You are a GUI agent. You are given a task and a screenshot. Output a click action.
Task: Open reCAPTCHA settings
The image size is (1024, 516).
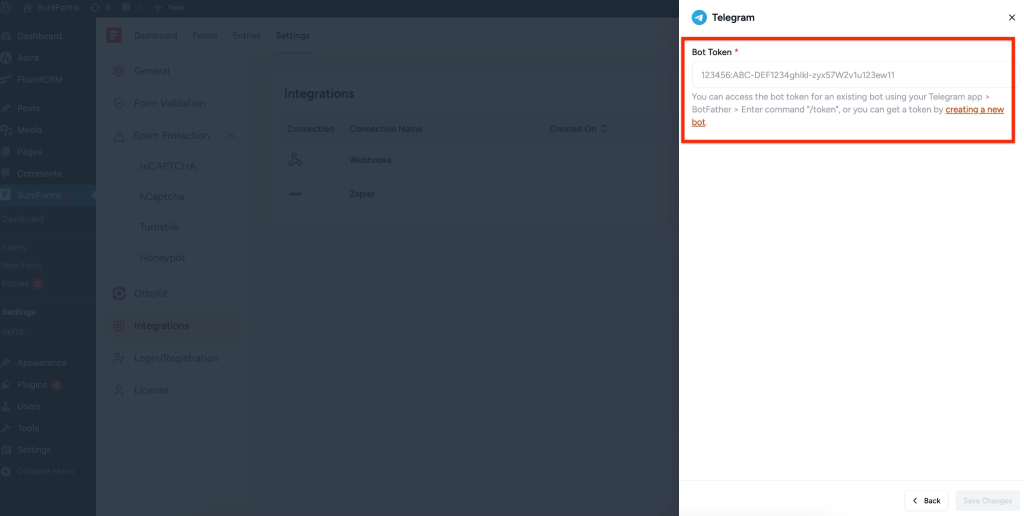click(167, 166)
